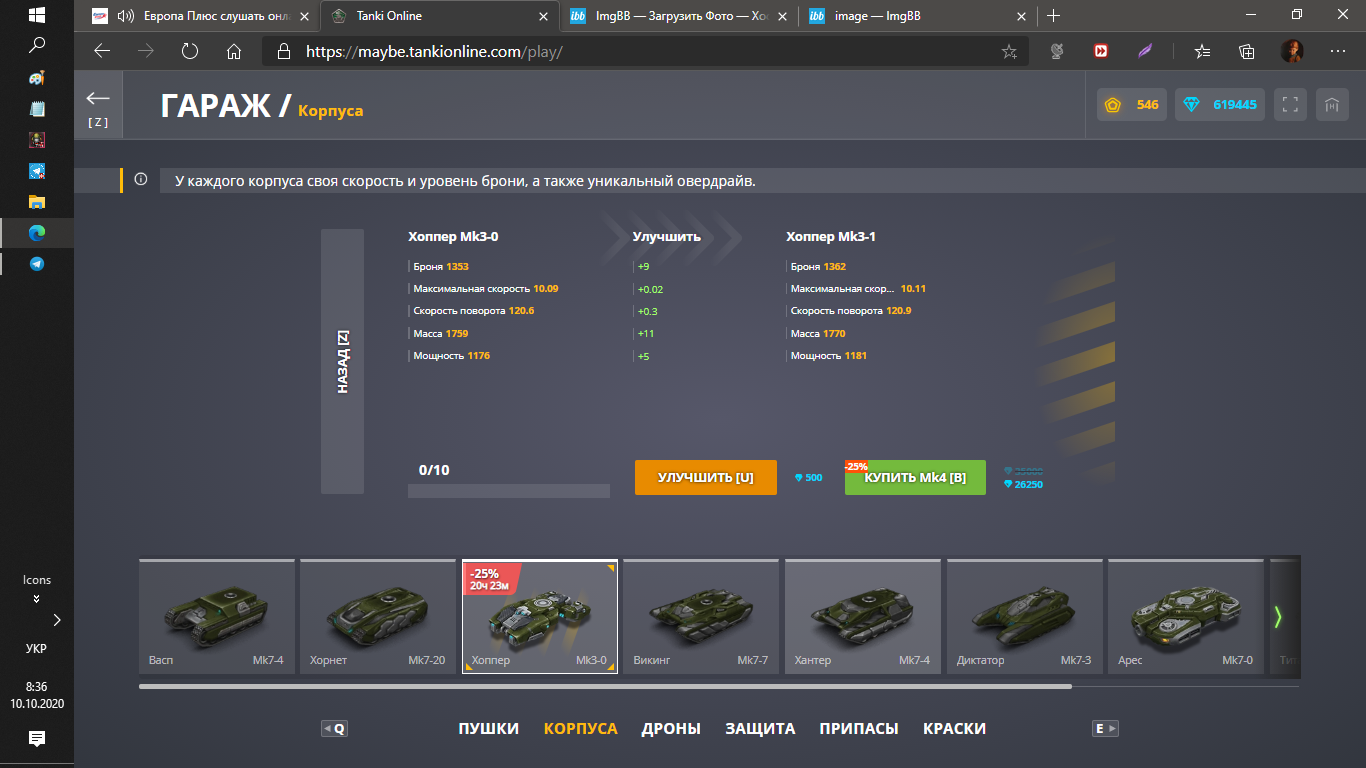Click the УЛУЧШИТЬ [U] upgrade button
The image size is (1366, 768).
[x=705, y=478]
